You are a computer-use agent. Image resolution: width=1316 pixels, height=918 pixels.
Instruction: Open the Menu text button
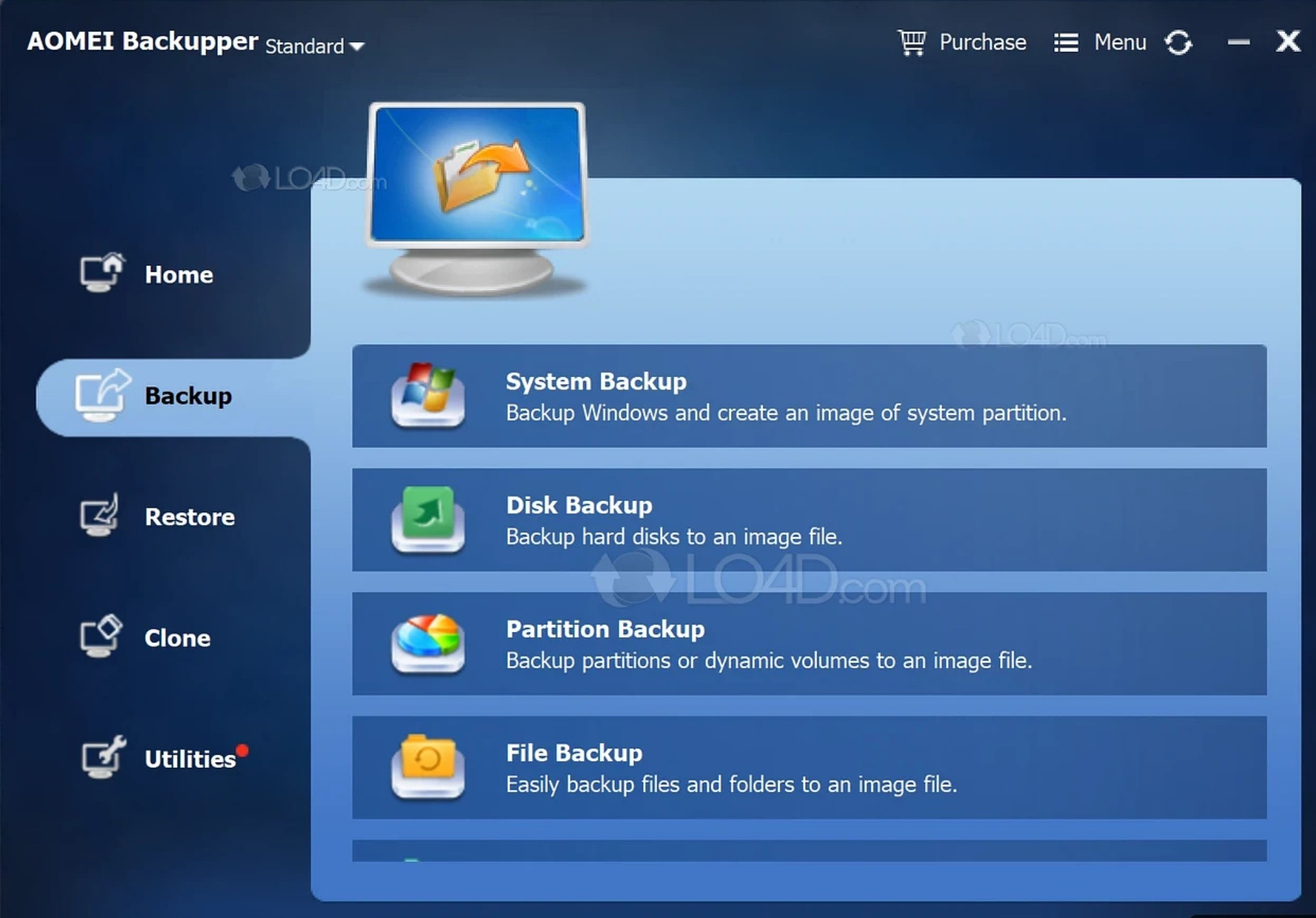pos(1120,42)
